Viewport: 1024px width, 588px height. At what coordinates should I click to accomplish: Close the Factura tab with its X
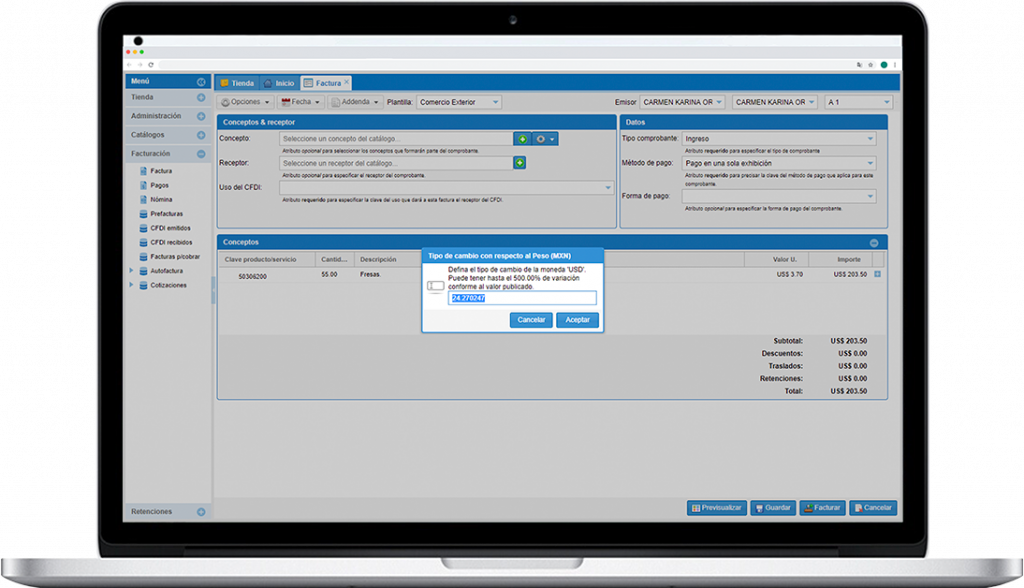pyautogui.click(x=347, y=82)
